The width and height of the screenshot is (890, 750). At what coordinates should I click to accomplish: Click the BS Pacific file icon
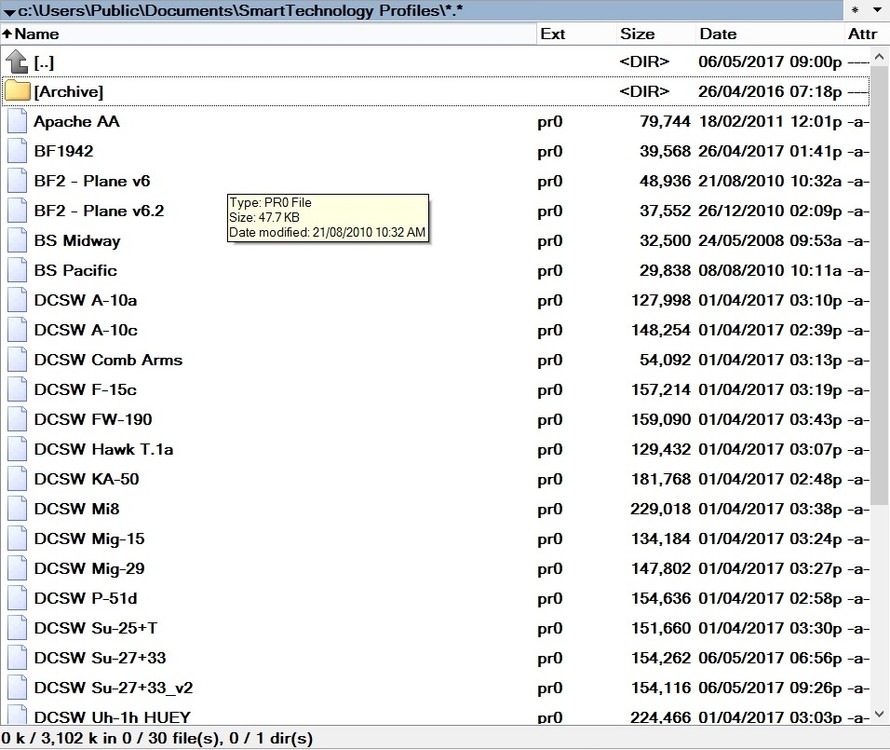tap(17, 270)
